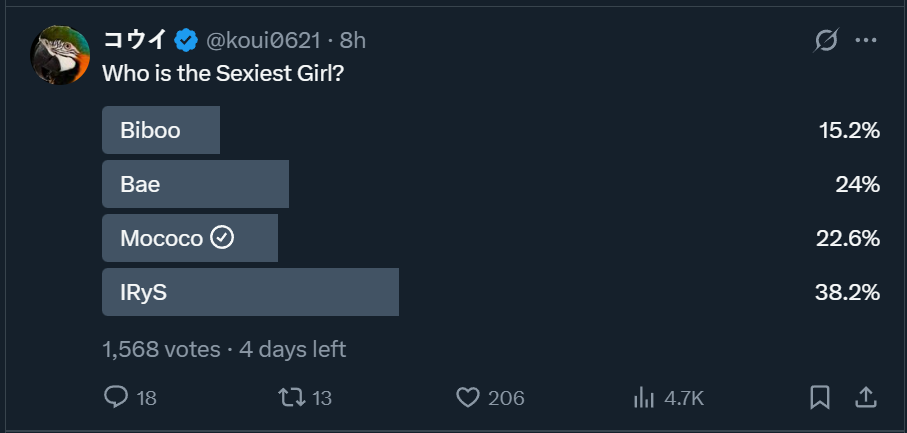Screen dimensions: 907x433
Task: Bookmark this post
Action: tap(820, 397)
